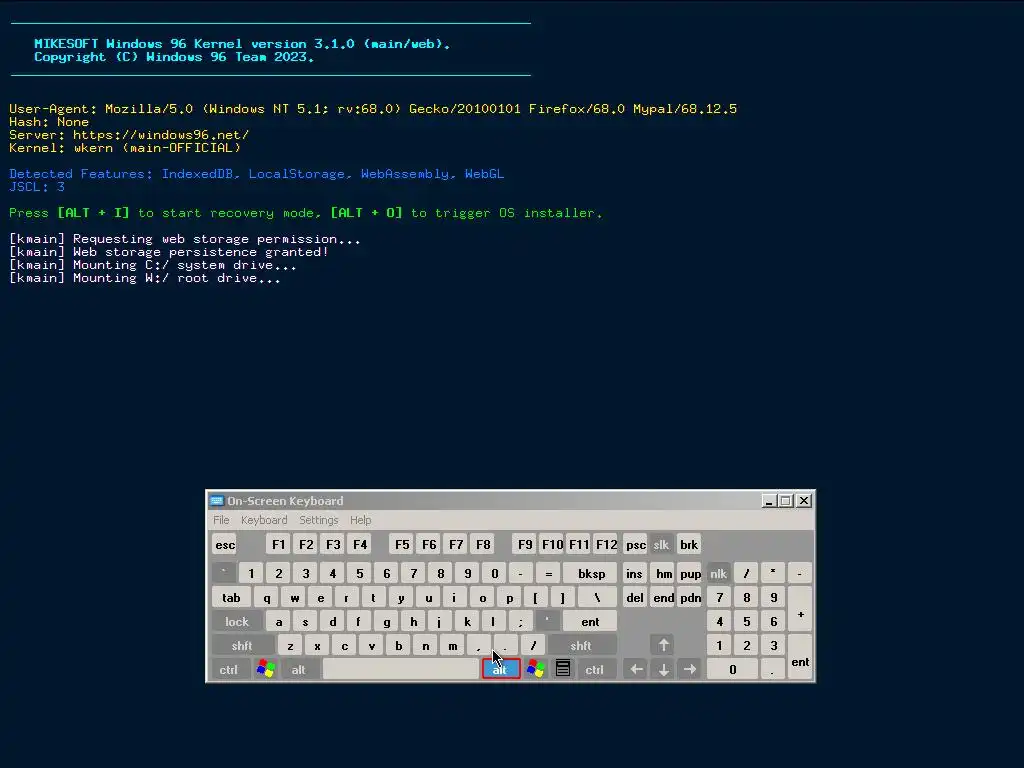This screenshot has height=768, width=1024.
Task: Click the F5 key
Action: pyautogui.click(x=402, y=545)
